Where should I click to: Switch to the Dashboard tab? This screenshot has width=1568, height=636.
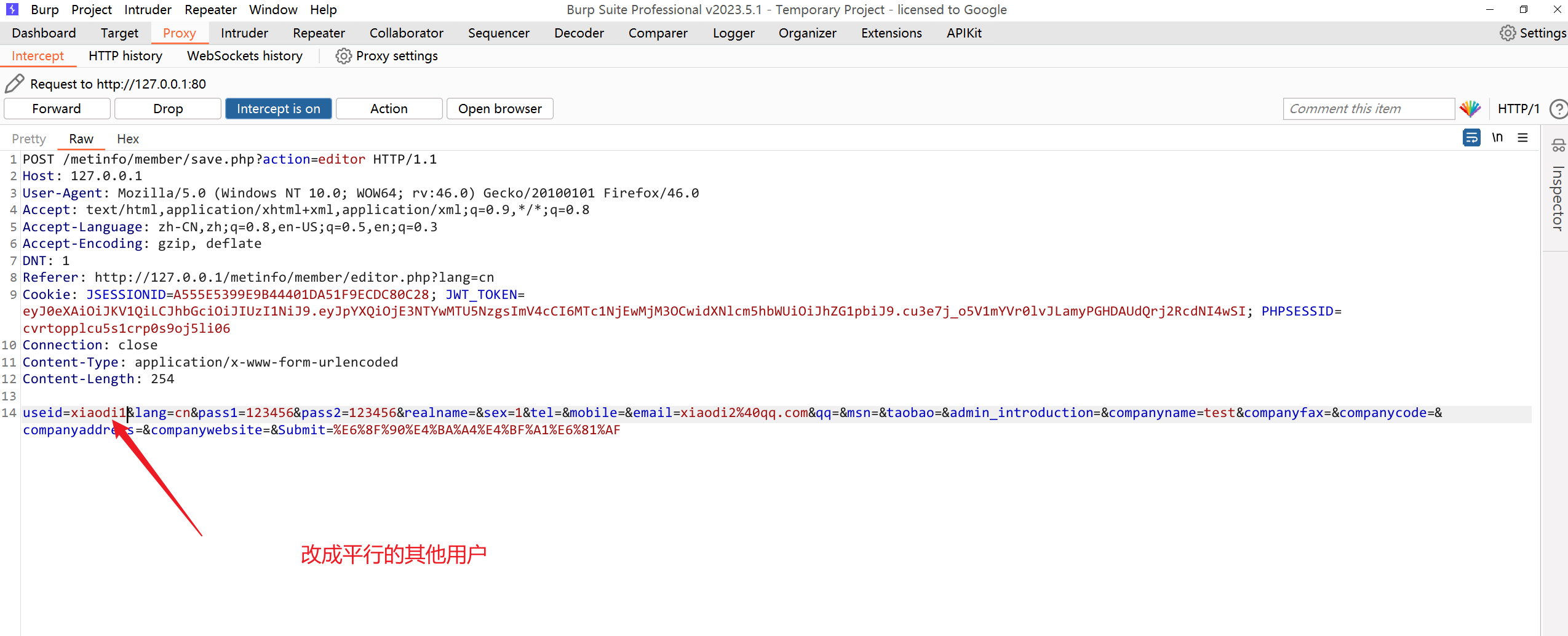pyautogui.click(x=44, y=33)
